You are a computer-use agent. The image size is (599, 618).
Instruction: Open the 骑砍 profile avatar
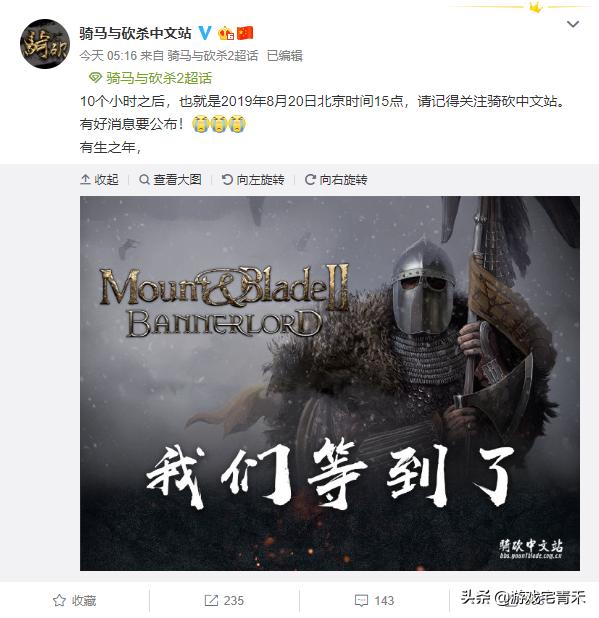tap(45, 44)
